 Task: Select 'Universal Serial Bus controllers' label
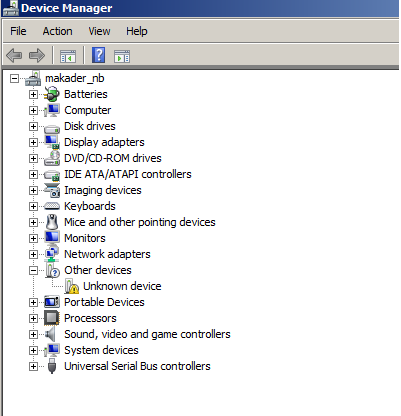137,366
